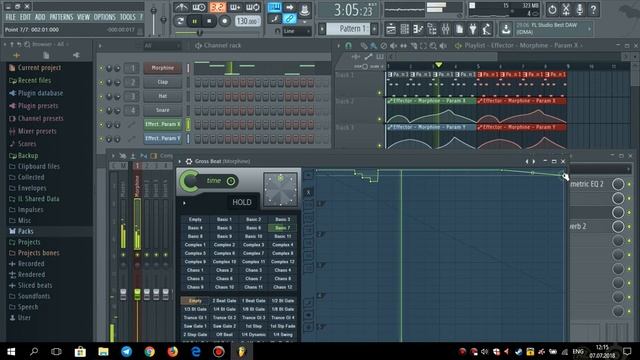Open the EDIT menu
Image resolution: width=640 pixels, height=360 pixels.
25,17
